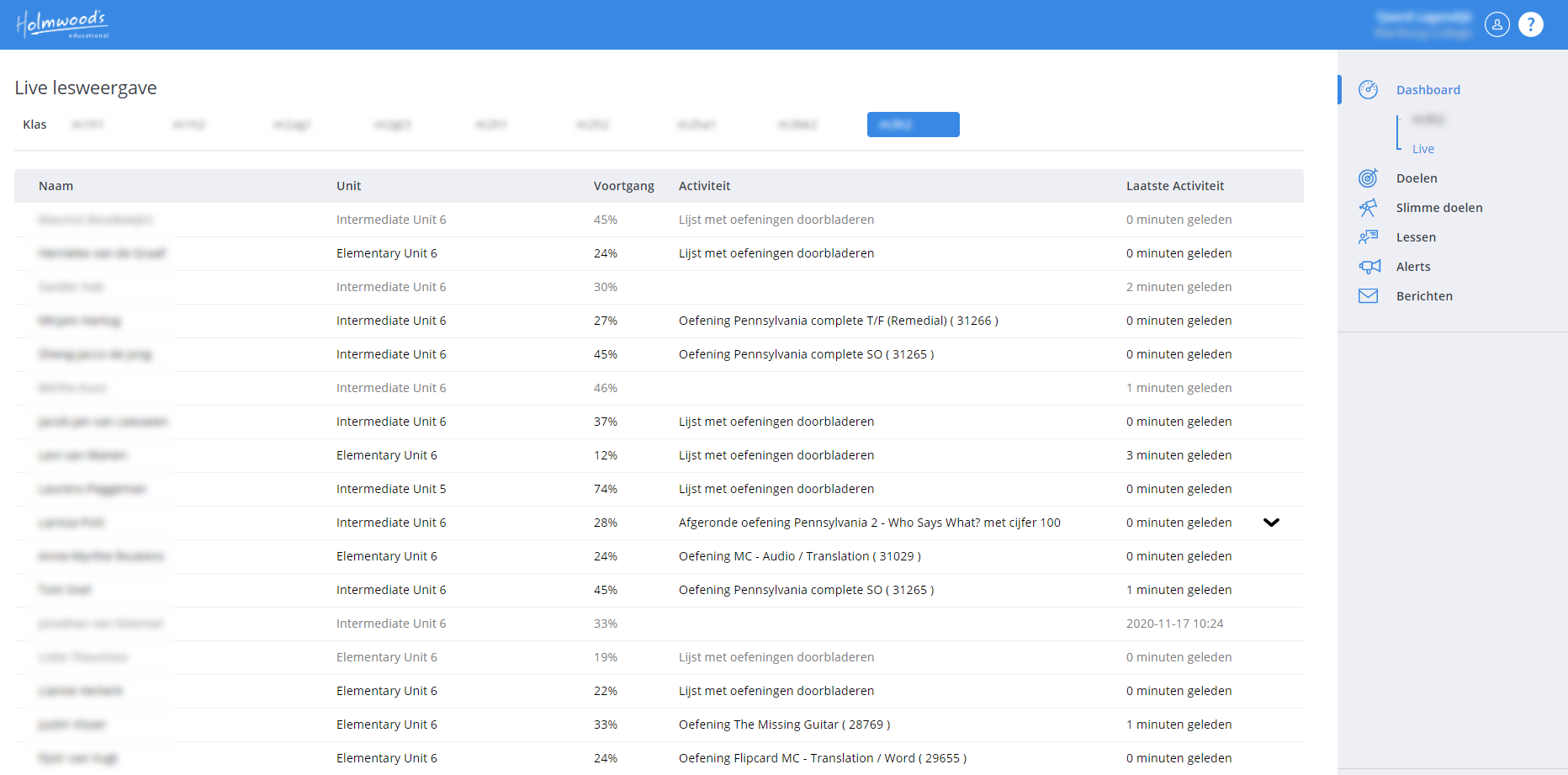Open Berichten in the sidebar
The width and height of the screenshot is (1568, 775).
pos(1424,296)
